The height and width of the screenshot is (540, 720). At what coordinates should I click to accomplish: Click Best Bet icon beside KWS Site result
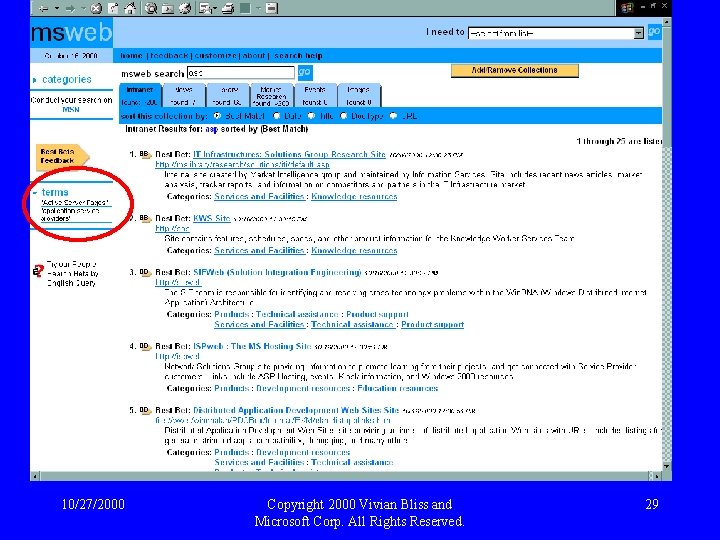145,218
